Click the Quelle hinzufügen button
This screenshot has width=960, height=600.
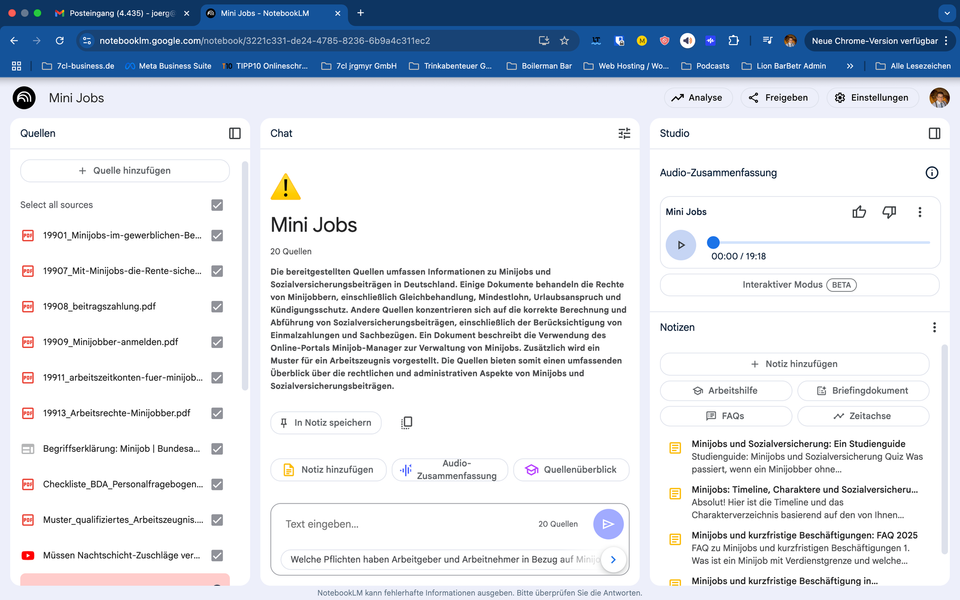[124, 171]
